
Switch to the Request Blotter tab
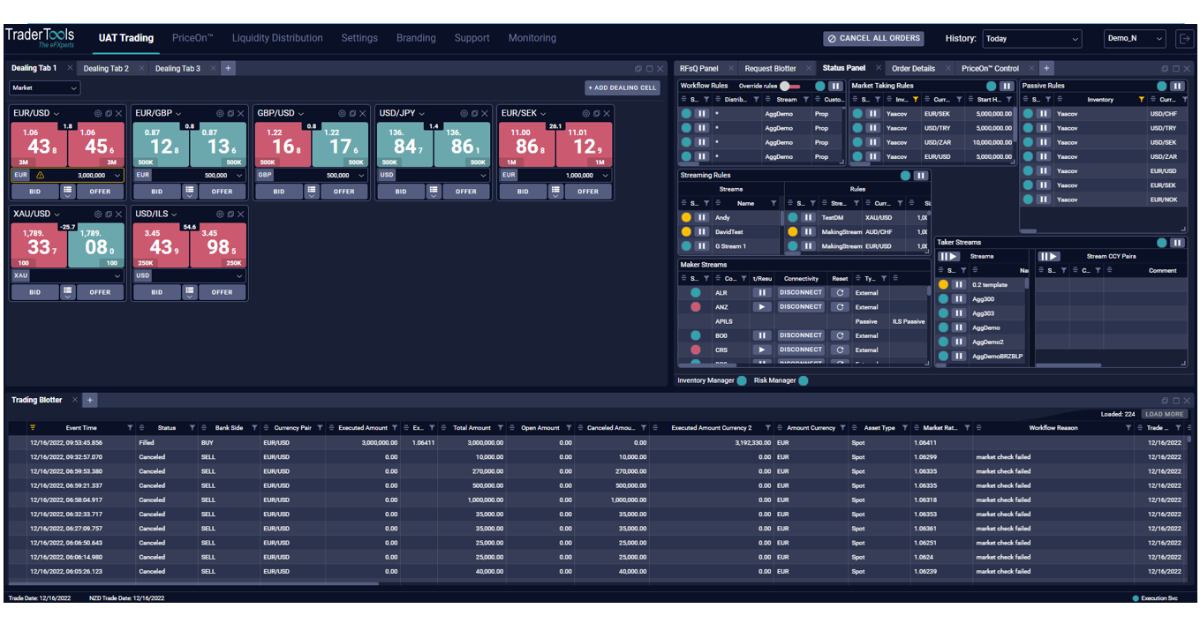770,68
